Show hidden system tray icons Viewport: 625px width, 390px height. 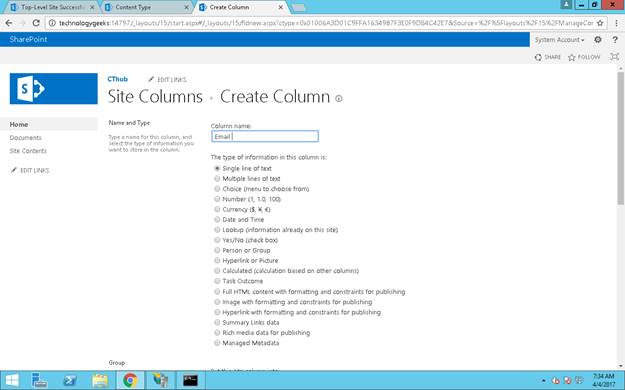pyautogui.click(x=544, y=381)
